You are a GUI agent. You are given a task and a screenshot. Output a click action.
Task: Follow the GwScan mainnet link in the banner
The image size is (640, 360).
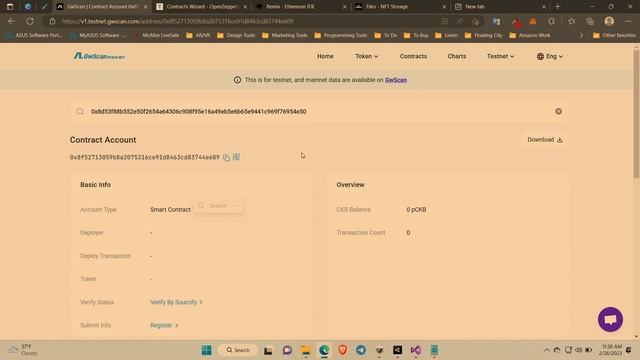click(x=396, y=80)
